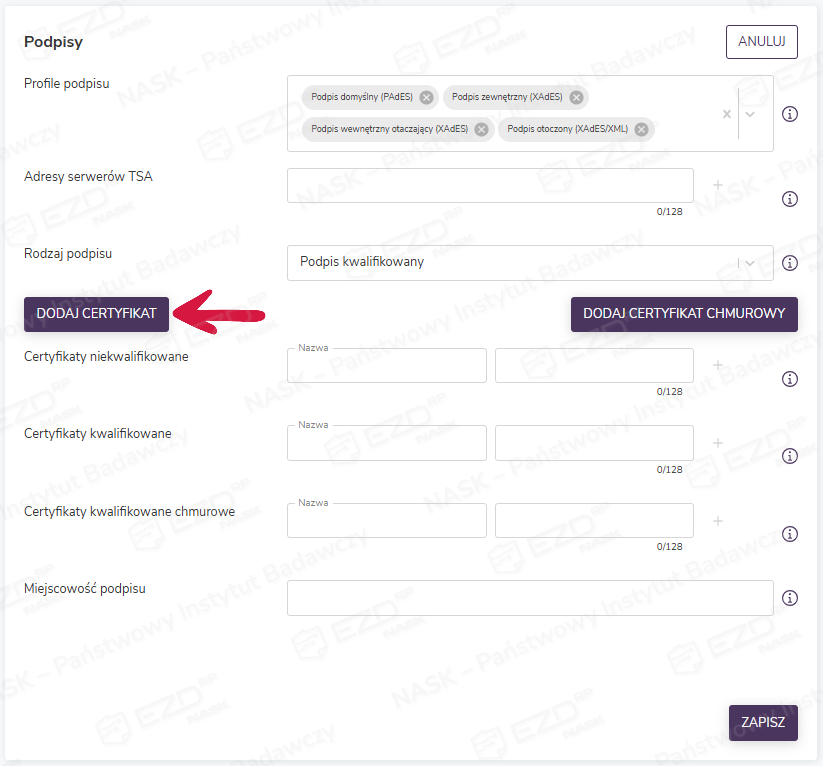The height and width of the screenshot is (766, 823).
Task: Expand the Profile podpisu dropdown
Action: pos(751,114)
